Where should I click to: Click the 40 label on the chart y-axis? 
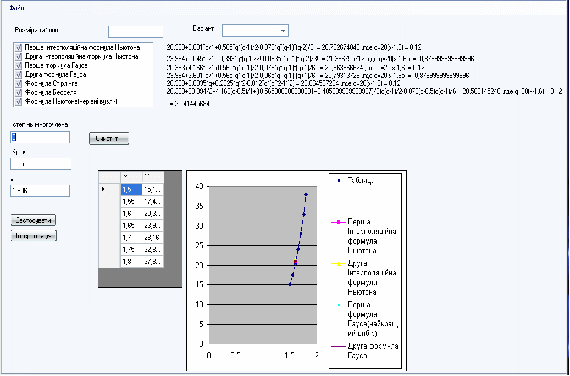200,186
